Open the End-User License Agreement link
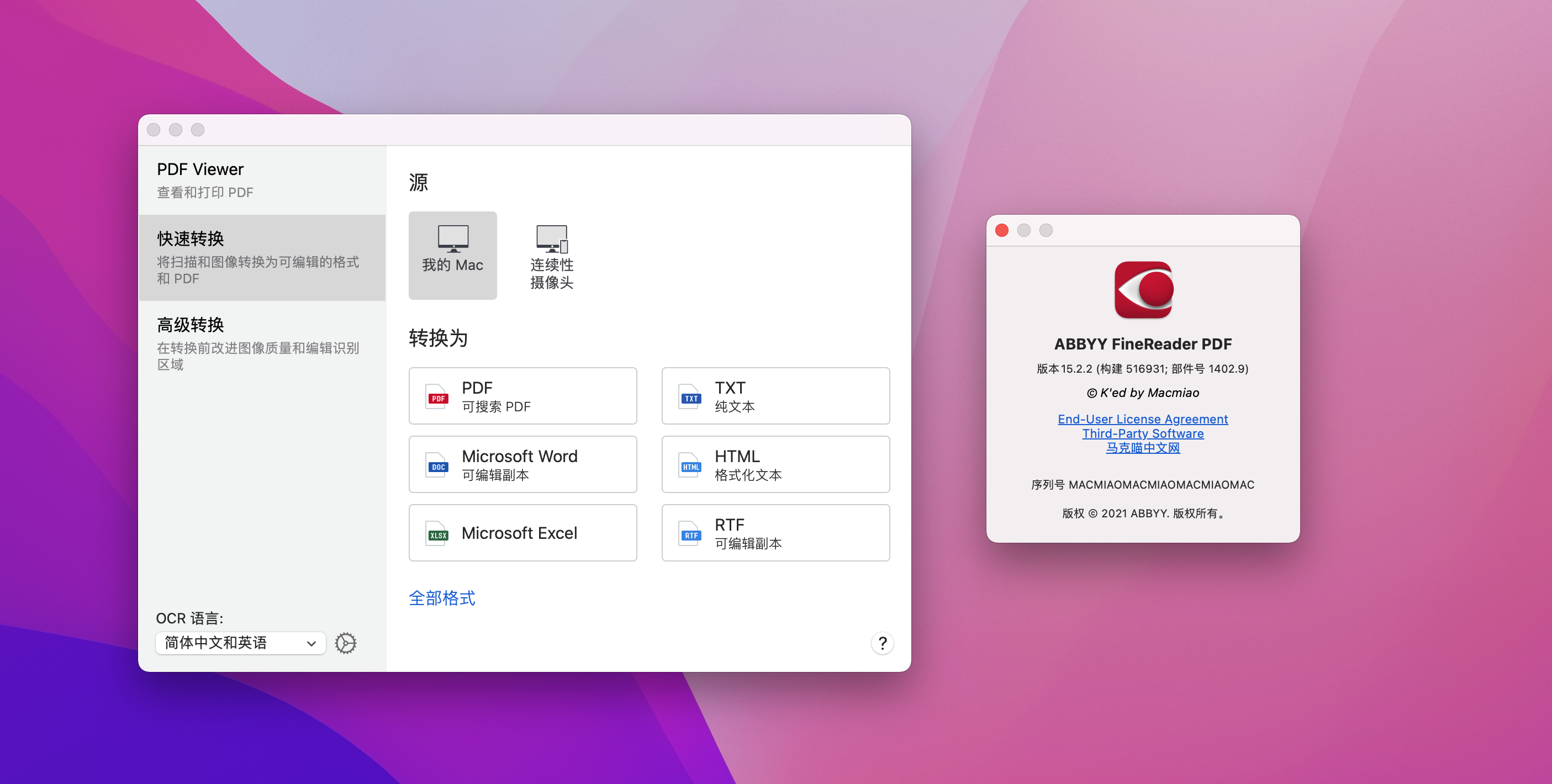1552x784 pixels. (1142, 419)
